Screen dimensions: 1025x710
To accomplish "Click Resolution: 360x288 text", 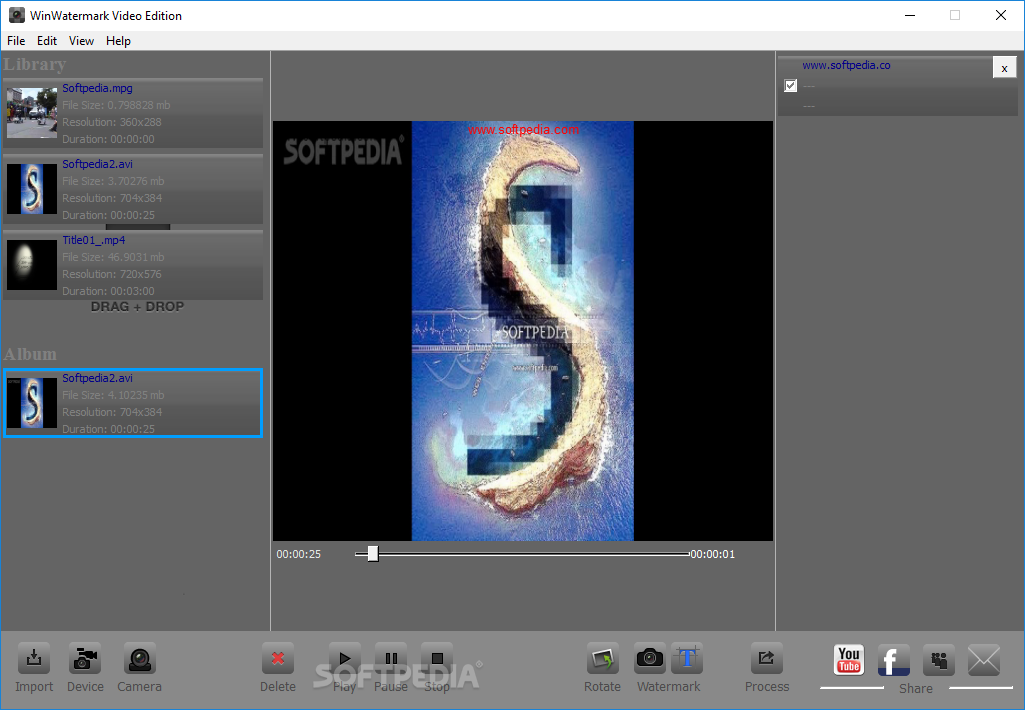I will click(x=112, y=122).
